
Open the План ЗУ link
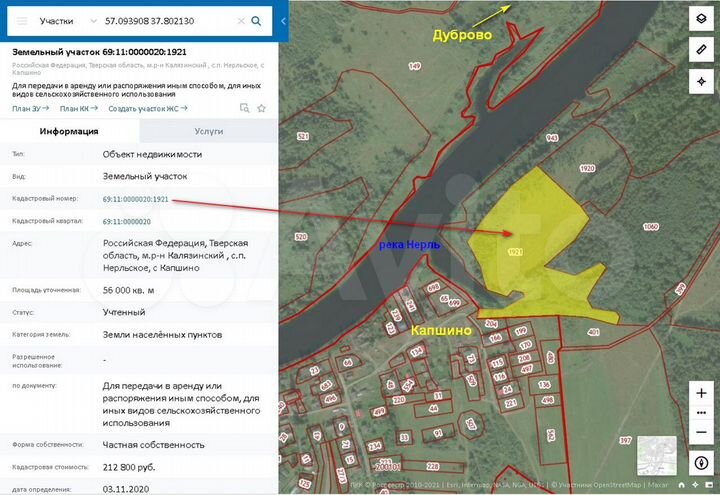pyautogui.click(x=30, y=108)
